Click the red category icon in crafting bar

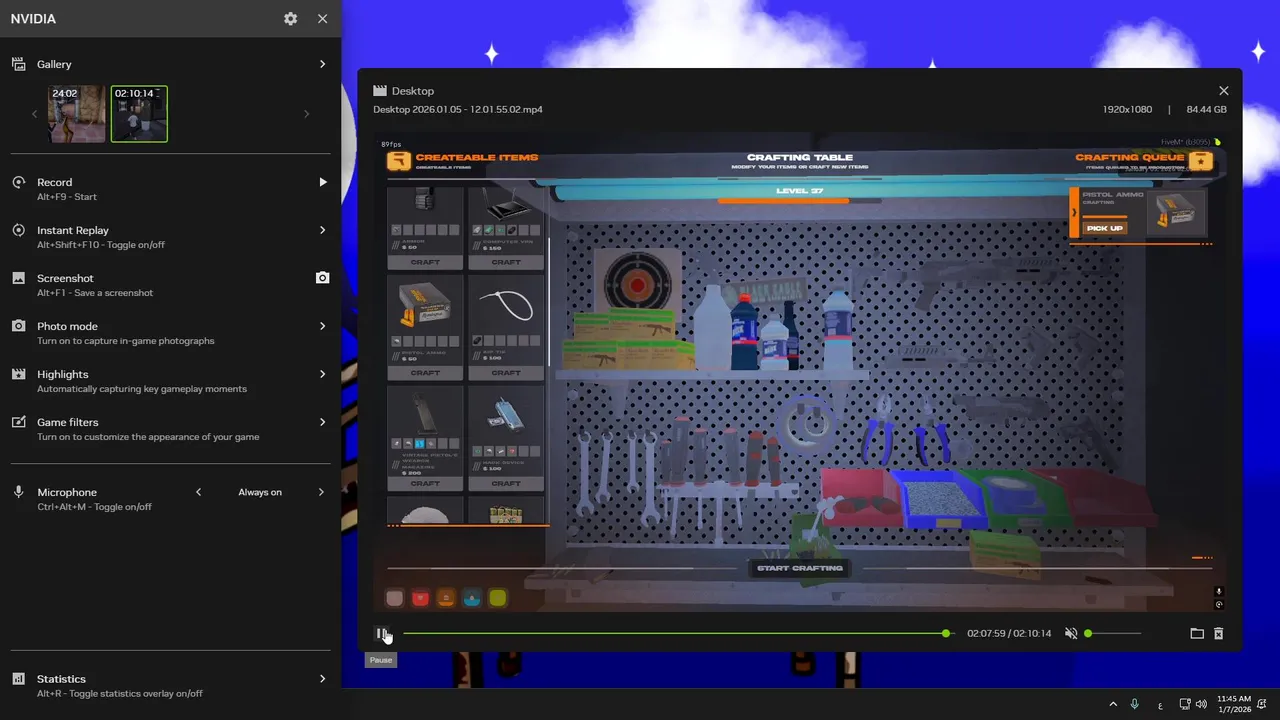pos(420,598)
